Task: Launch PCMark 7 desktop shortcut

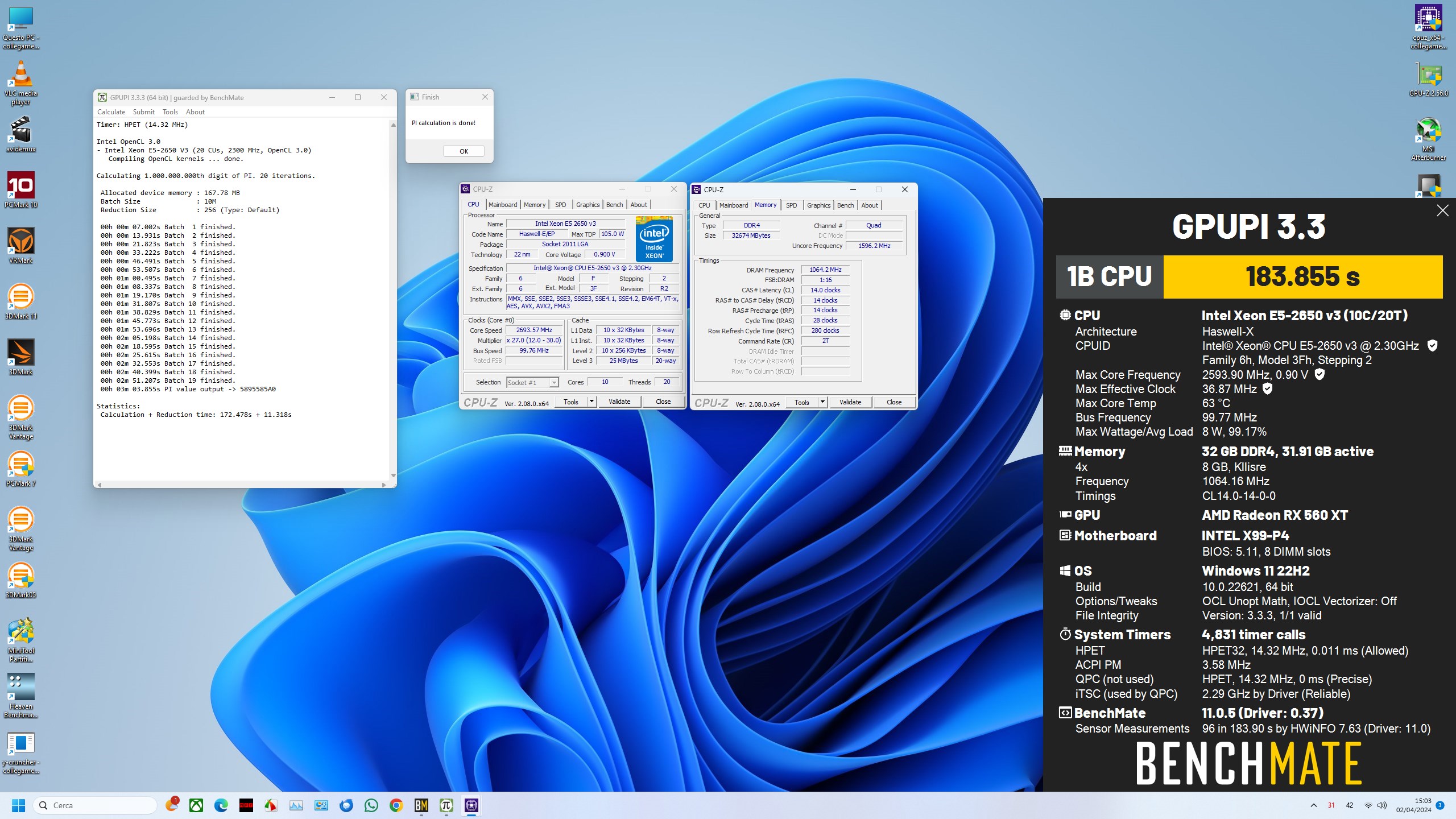Action: tap(21, 469)
